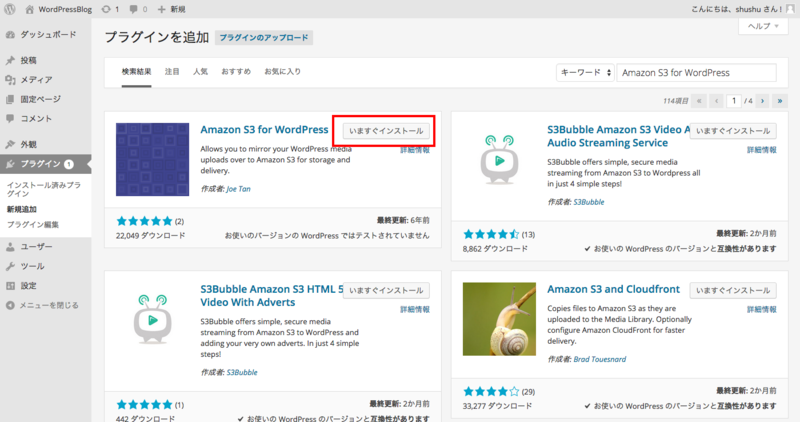The width and height of the screenshot is (800, 422).
Task: Open 詳細情報 for Amazon S3 and Cloudfront
Action: [x=762, y=309]
